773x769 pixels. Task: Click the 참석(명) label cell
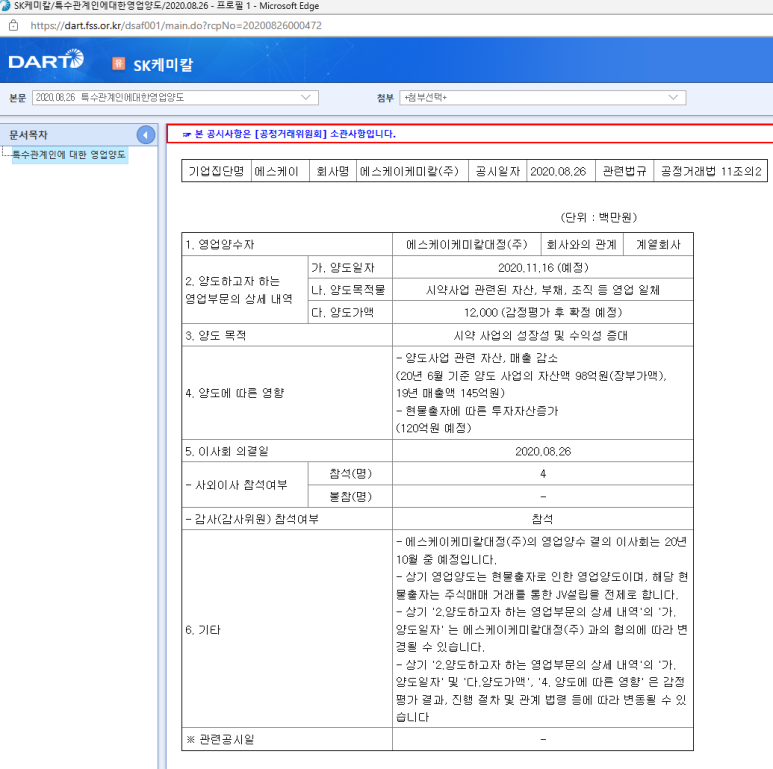coord(350,474)
